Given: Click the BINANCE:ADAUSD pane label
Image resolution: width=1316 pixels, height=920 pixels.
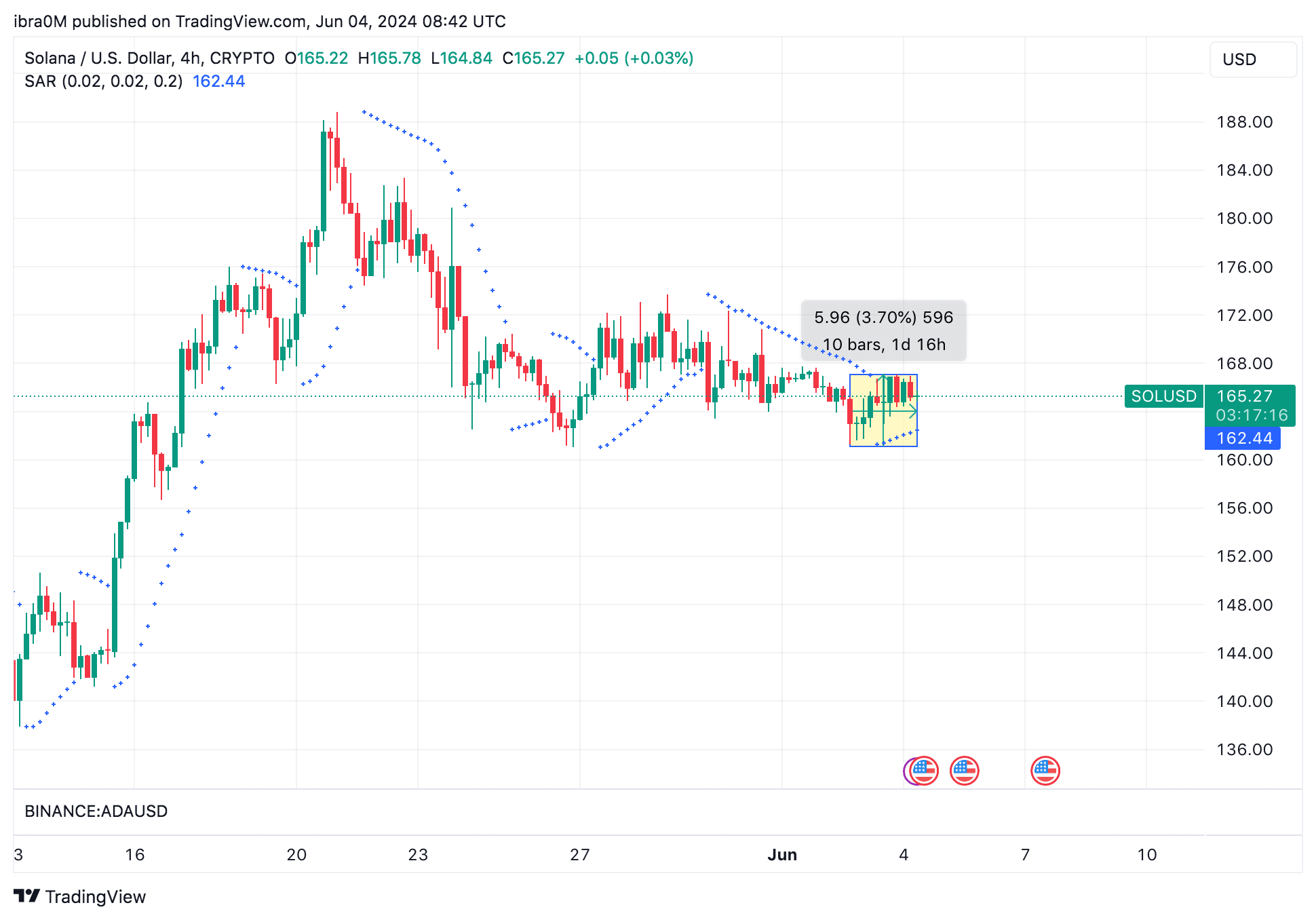Looking at the screenshot, I should 96,811.
